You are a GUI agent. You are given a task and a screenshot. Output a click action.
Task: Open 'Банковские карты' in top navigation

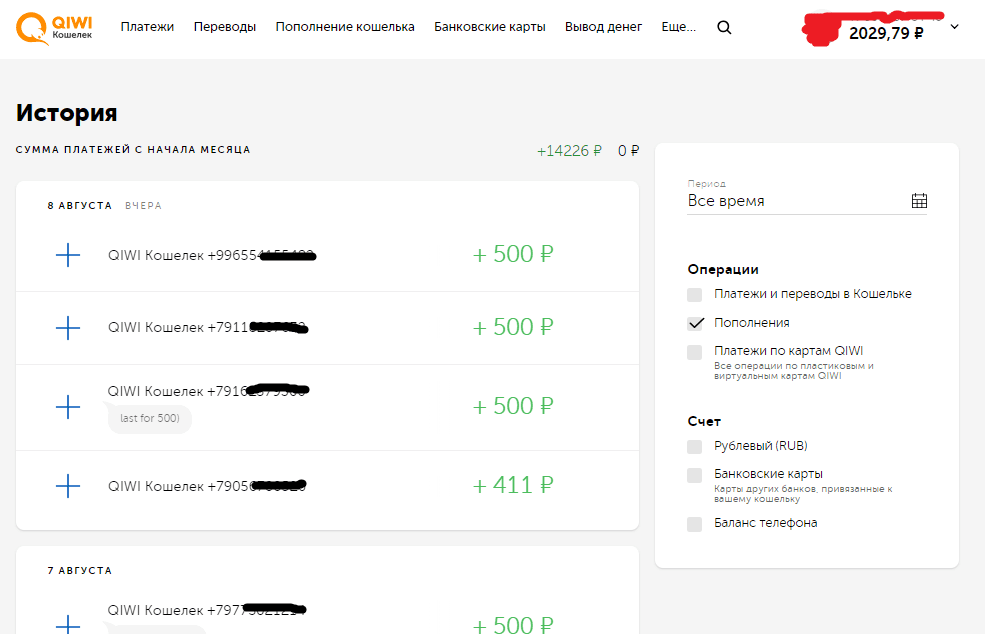(x=490, y=27)
